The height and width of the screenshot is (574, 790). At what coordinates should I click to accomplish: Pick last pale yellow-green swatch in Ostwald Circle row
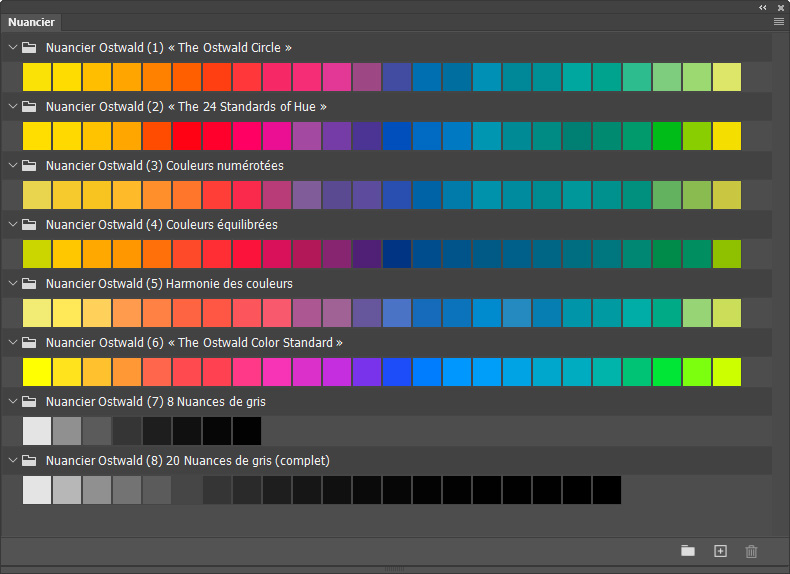[x=727, y=77]
